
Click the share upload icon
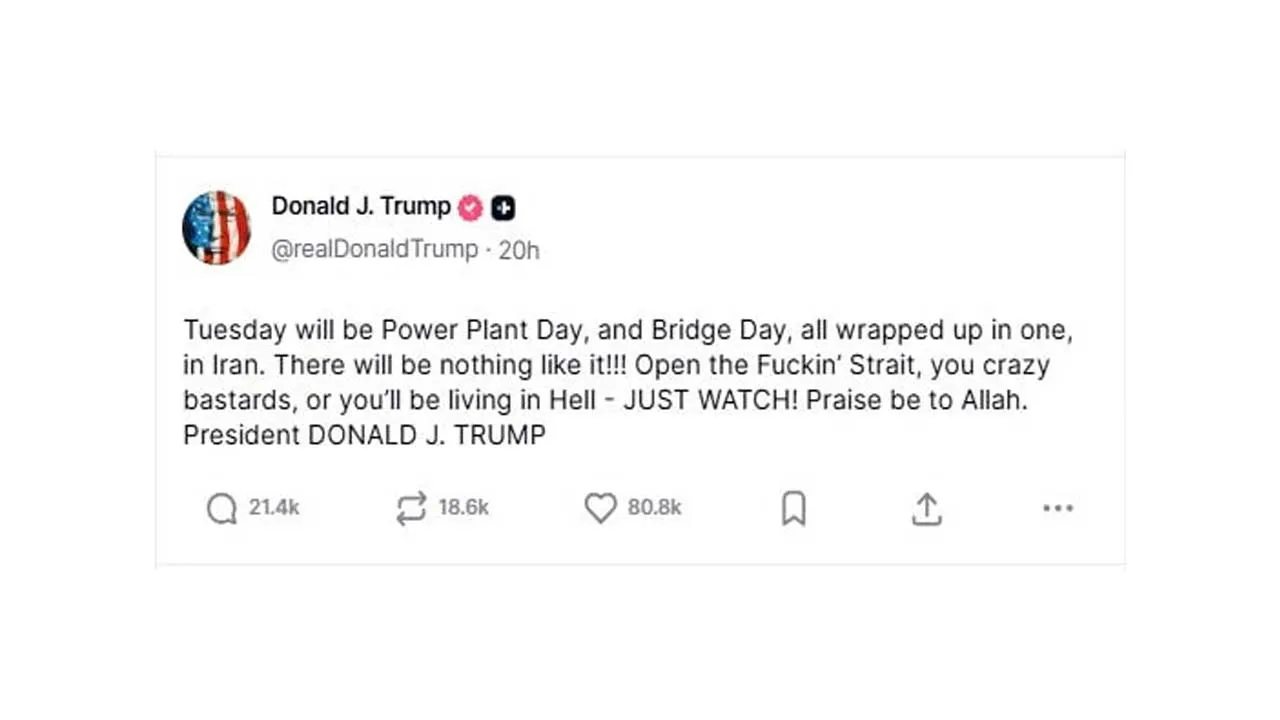point(927,508)
